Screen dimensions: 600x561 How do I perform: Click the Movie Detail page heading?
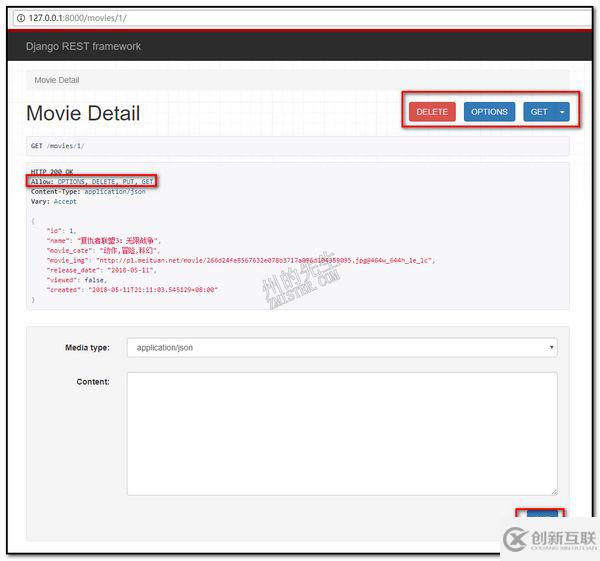click(x=83, y=113)
